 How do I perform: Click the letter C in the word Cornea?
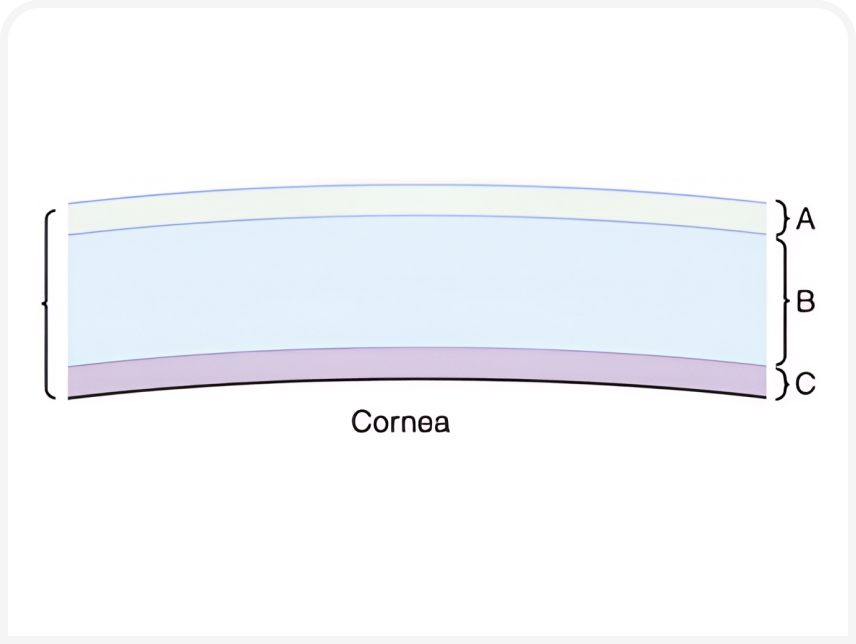pos(361,422)
